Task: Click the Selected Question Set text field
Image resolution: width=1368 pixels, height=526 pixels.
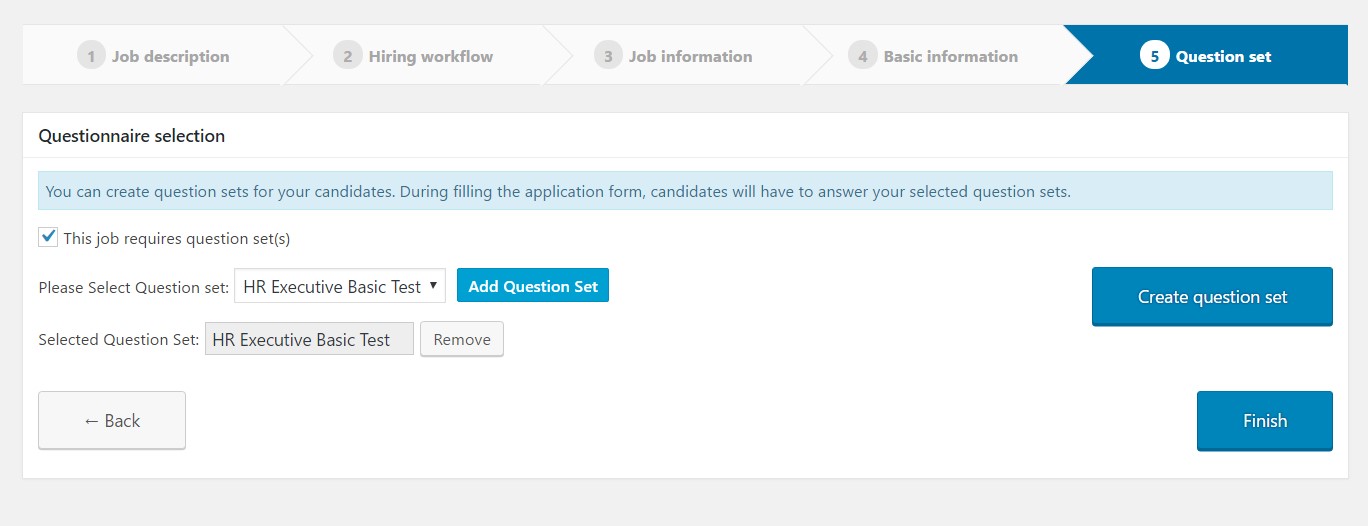Action: (x=309, y=340)
